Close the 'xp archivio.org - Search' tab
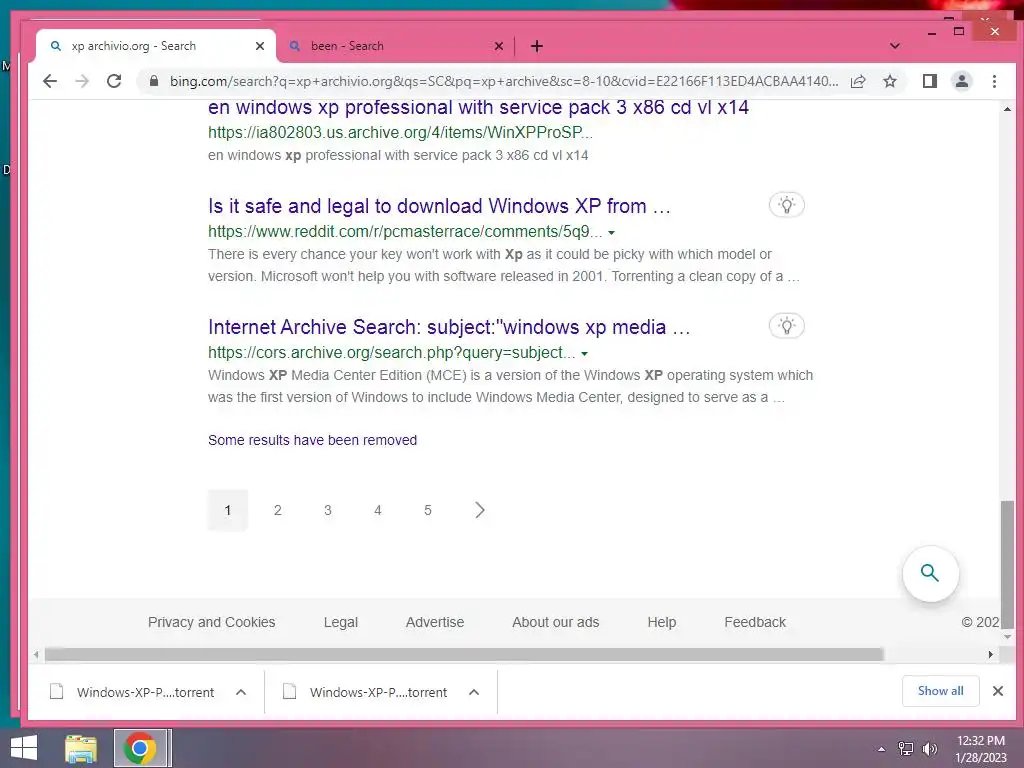Image resolution: width=1024 pixels, height=768 pixels. coord(260,46)
